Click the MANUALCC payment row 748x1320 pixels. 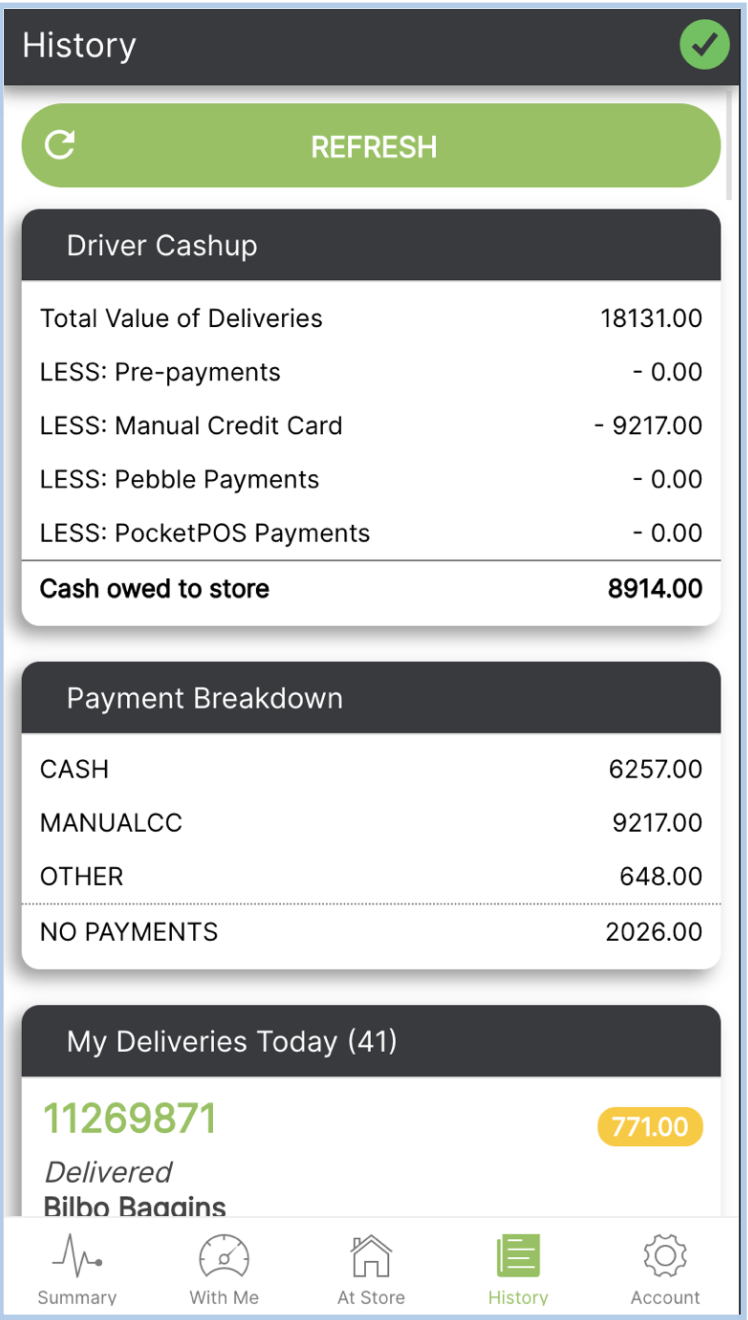371,823
